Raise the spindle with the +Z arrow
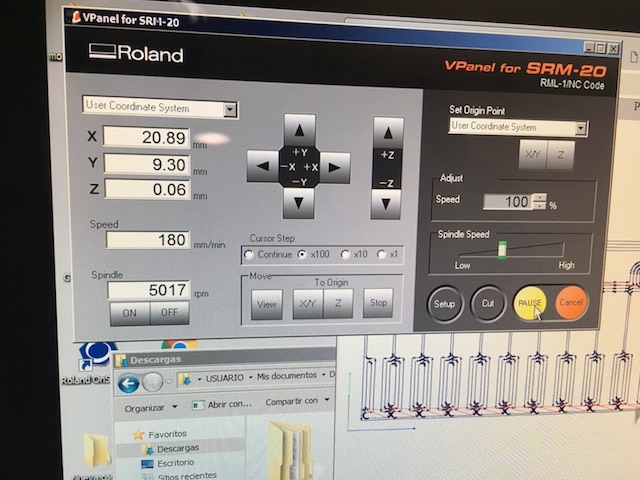640x480 pixels. (388, 133)
